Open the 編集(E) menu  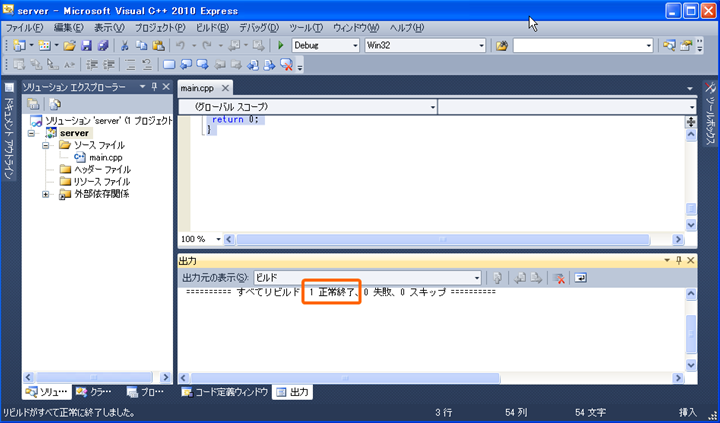[69, 28]
